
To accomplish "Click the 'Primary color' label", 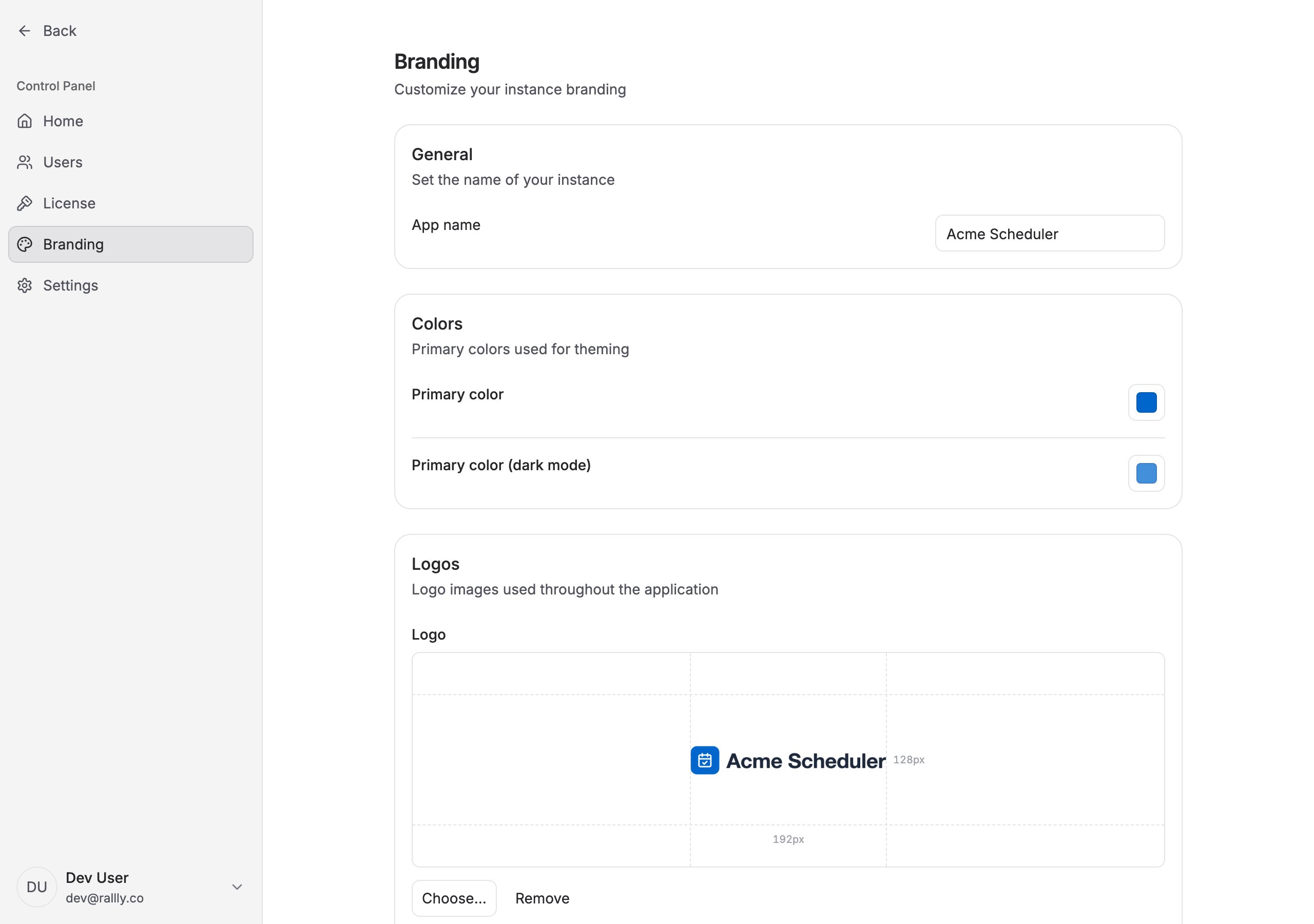I will 457,394.
